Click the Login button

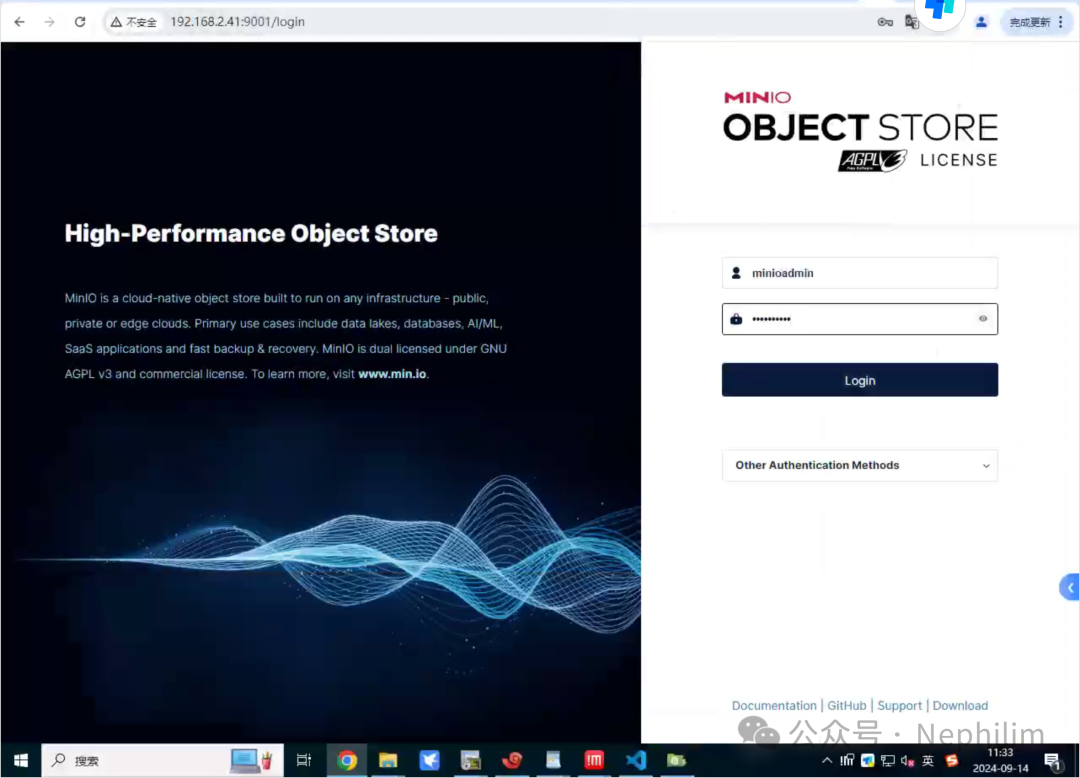tap(860, 380)
